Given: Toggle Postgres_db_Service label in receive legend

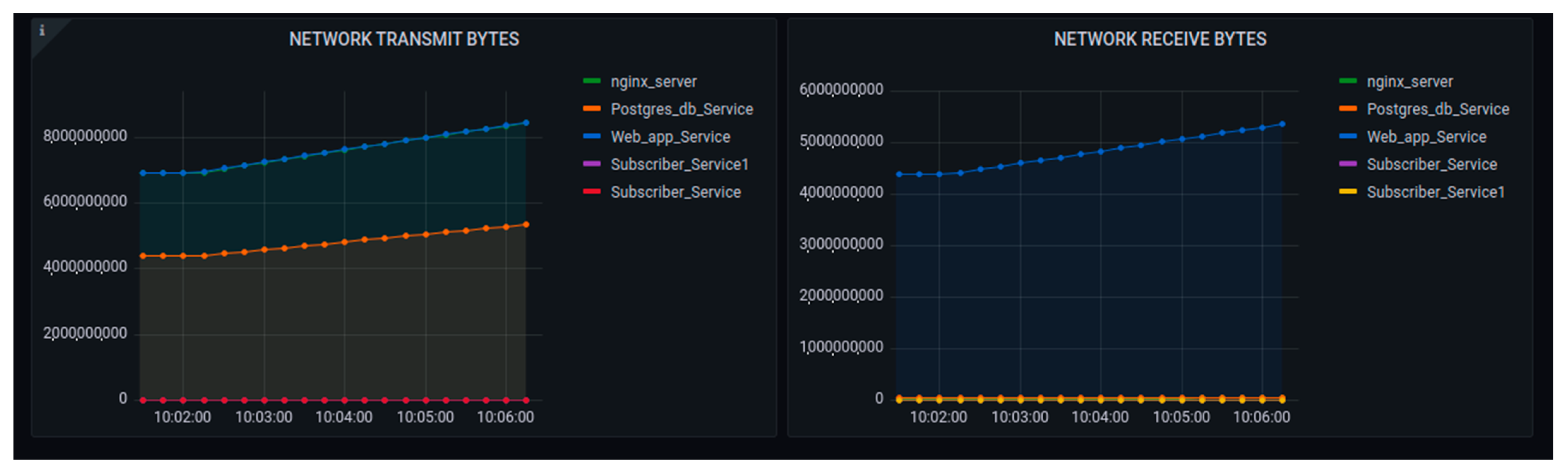Looking at the screenshot, I should point(1437,109).
